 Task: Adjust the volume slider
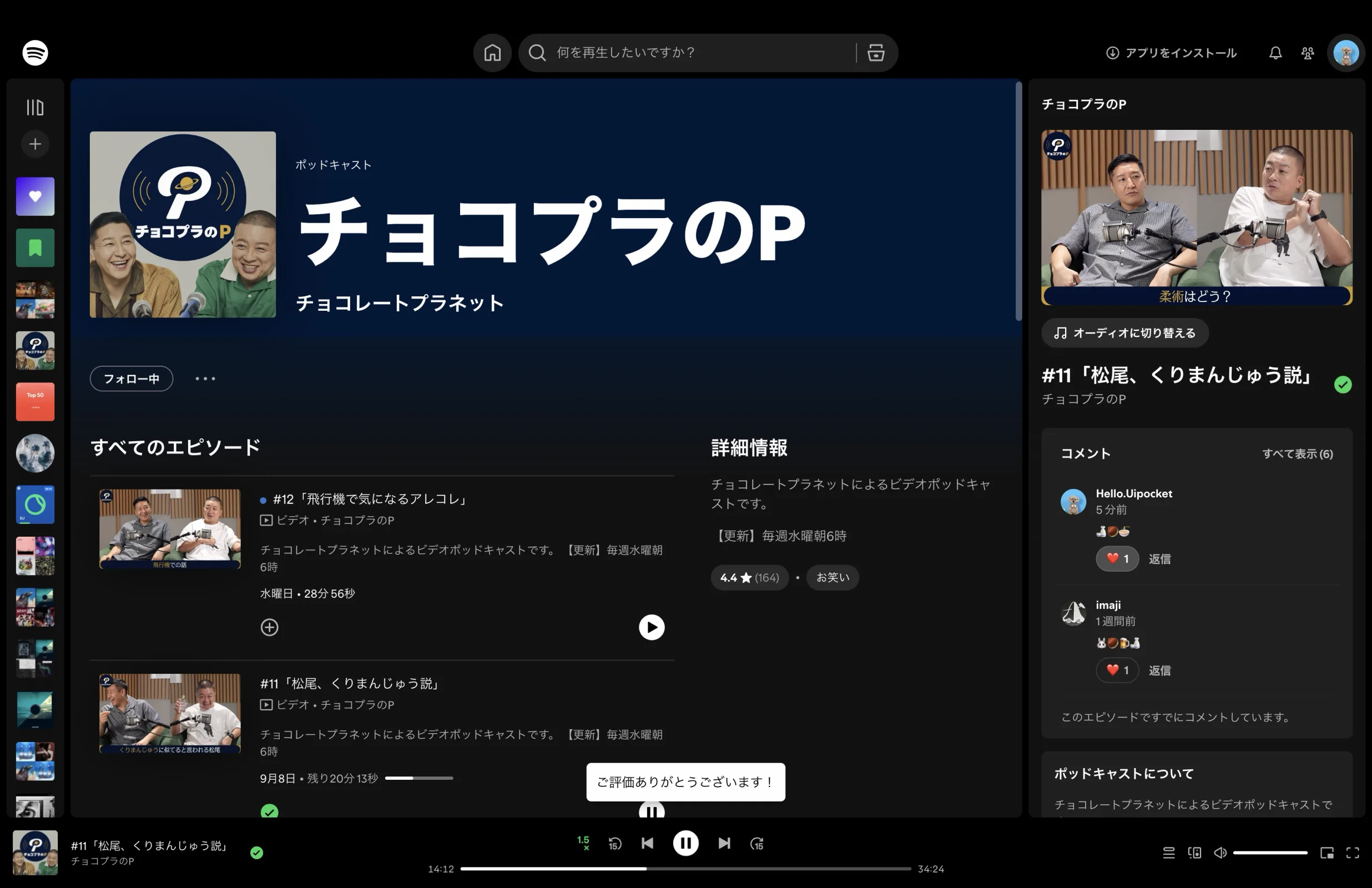1270,853
